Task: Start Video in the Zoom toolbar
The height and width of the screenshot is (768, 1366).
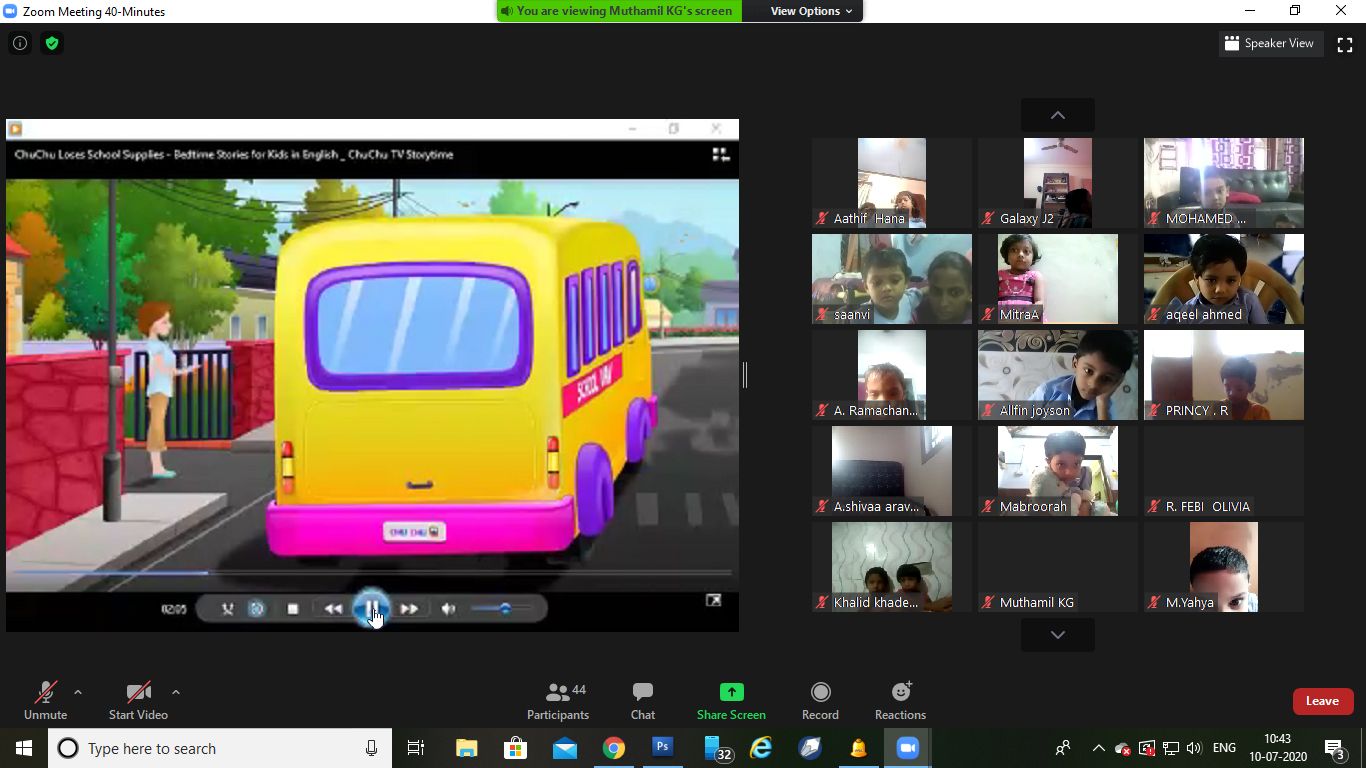Action: (138, 700)
